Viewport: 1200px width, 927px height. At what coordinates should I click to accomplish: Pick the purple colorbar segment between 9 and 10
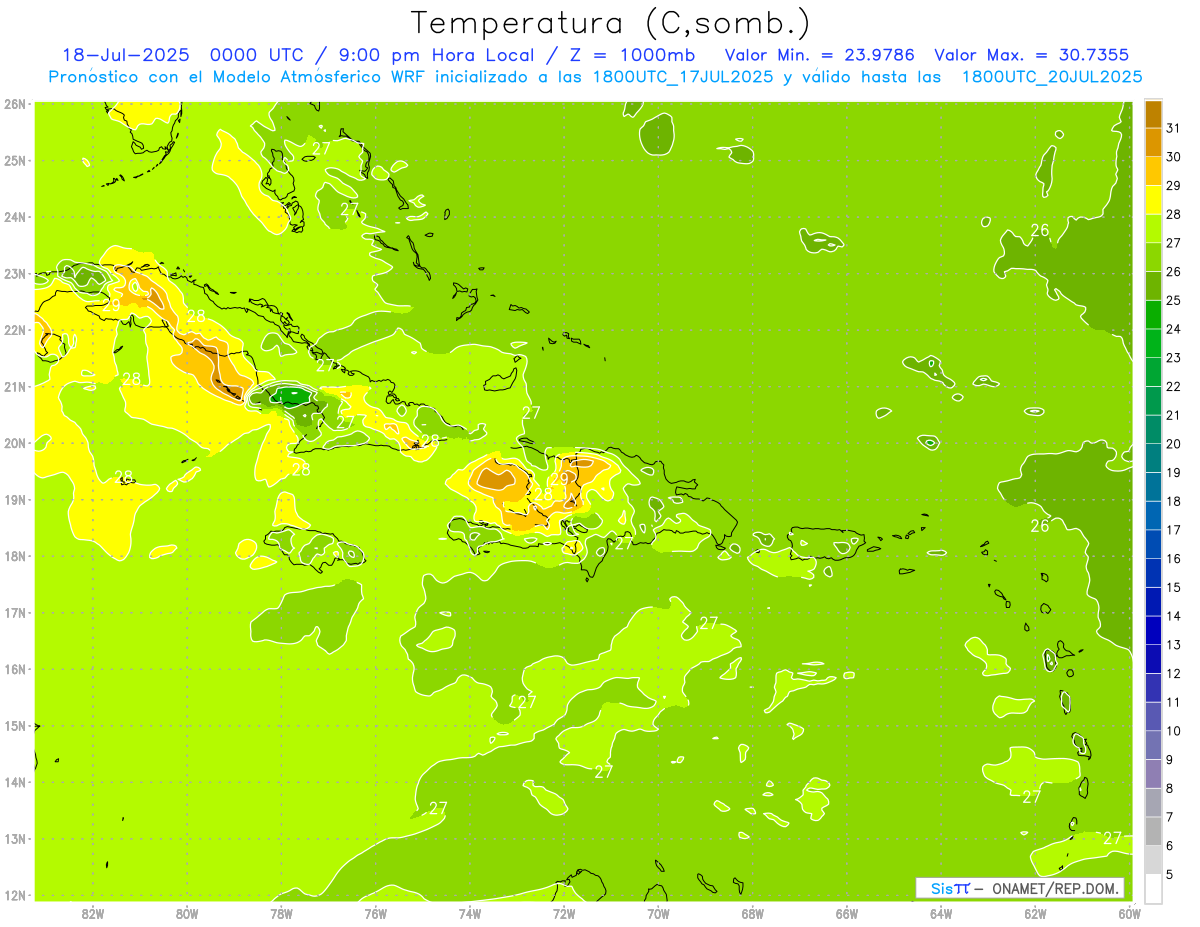pos(1153,745)
